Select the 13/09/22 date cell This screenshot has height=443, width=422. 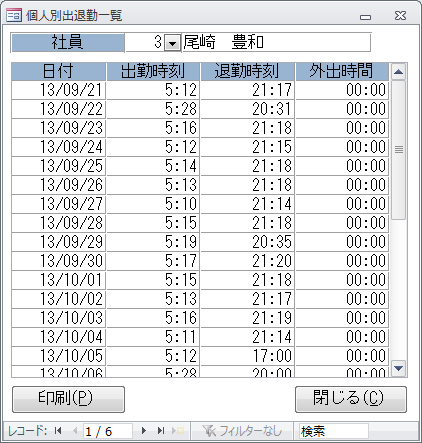[x=58, y=109]
